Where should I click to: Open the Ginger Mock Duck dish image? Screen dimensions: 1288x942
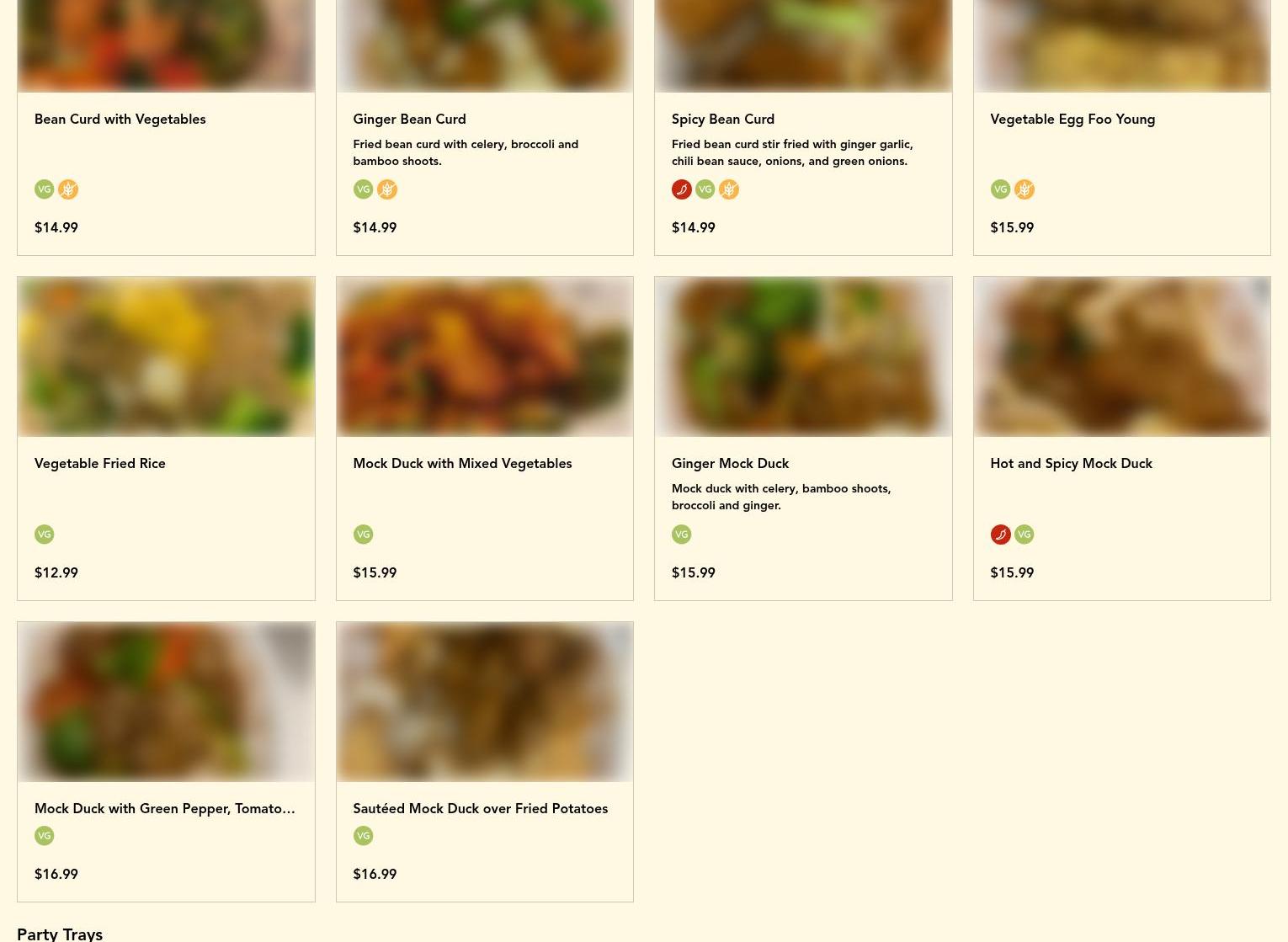pos(803,357)
